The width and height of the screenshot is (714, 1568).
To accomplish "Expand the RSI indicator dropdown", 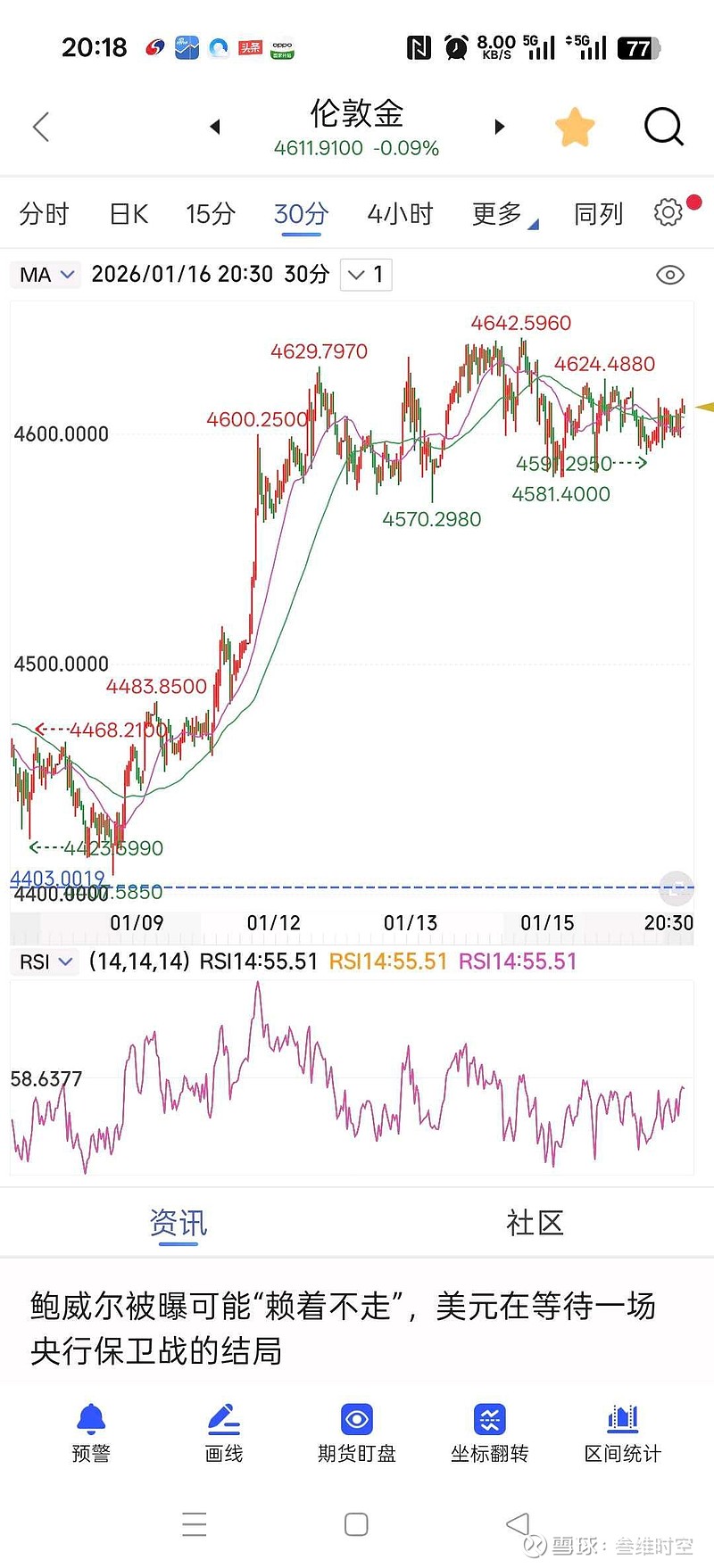I will tap(46, 961).
